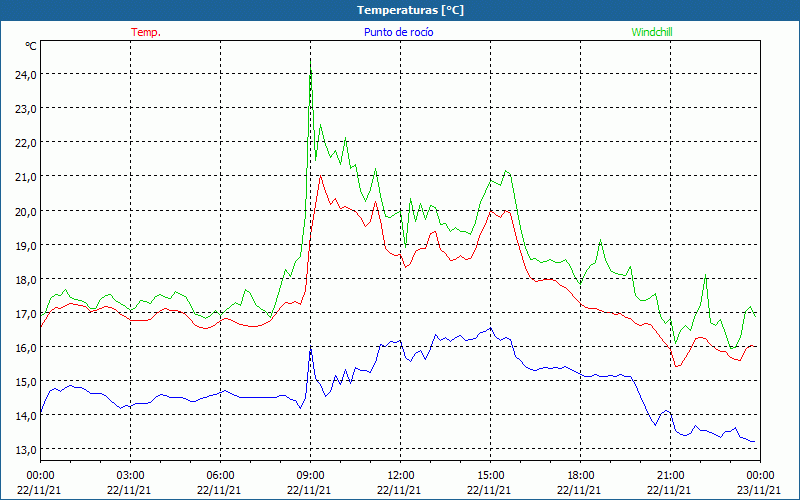Click the 17,0 y-axis value
800x500 pixels.
[x=26, y=313]
